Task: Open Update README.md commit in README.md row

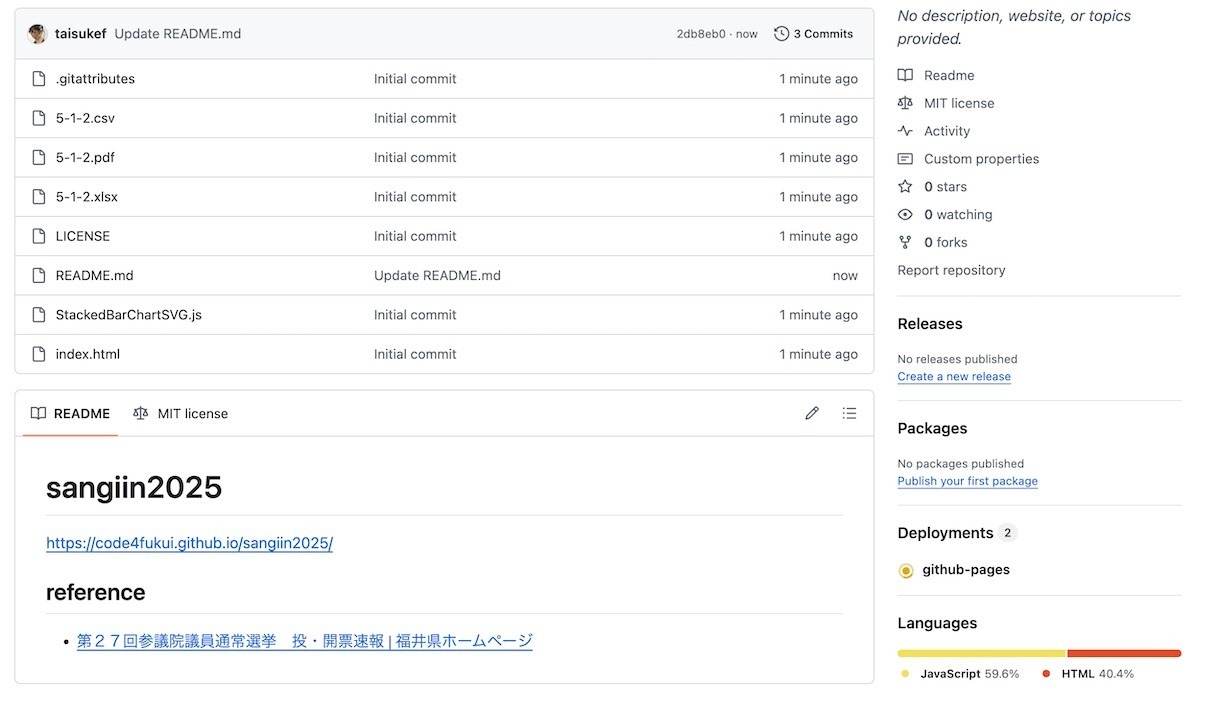Action: 437,275
